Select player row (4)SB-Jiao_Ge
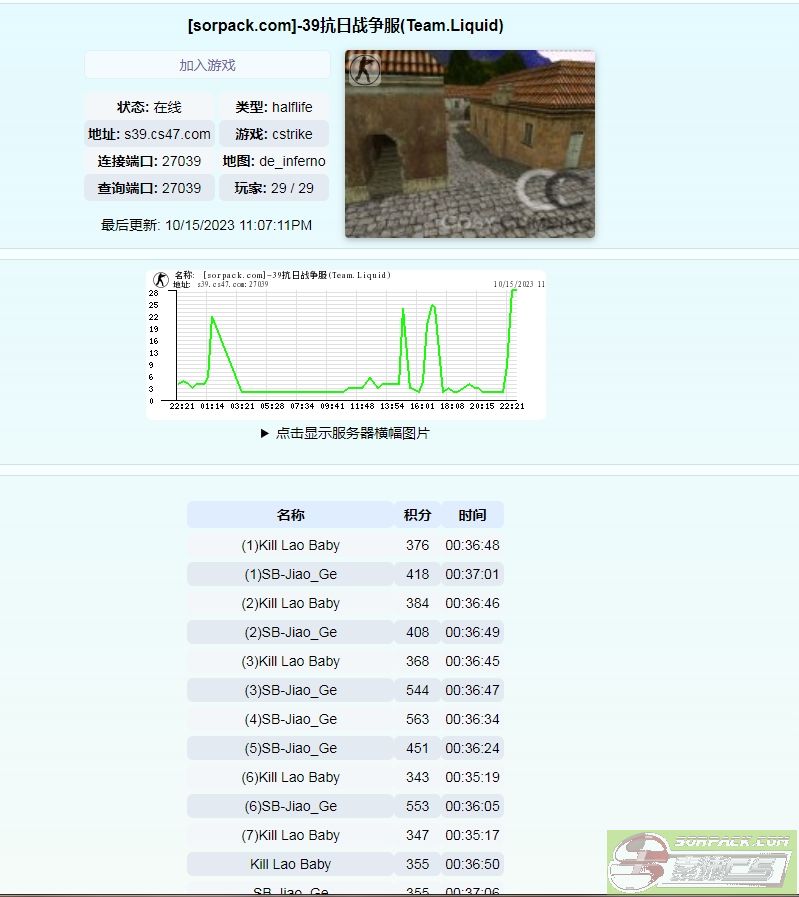 [290, 719]
